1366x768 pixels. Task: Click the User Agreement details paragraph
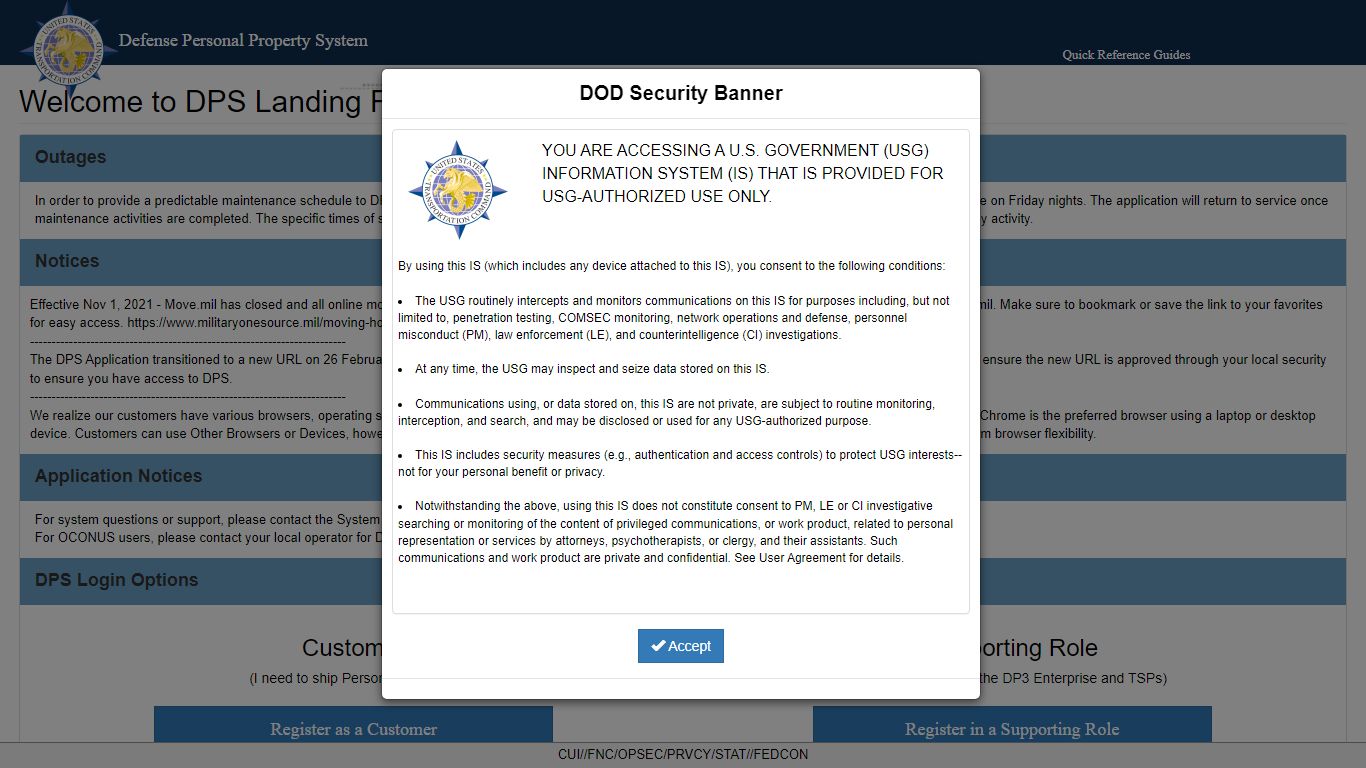[x=676, y=532]
